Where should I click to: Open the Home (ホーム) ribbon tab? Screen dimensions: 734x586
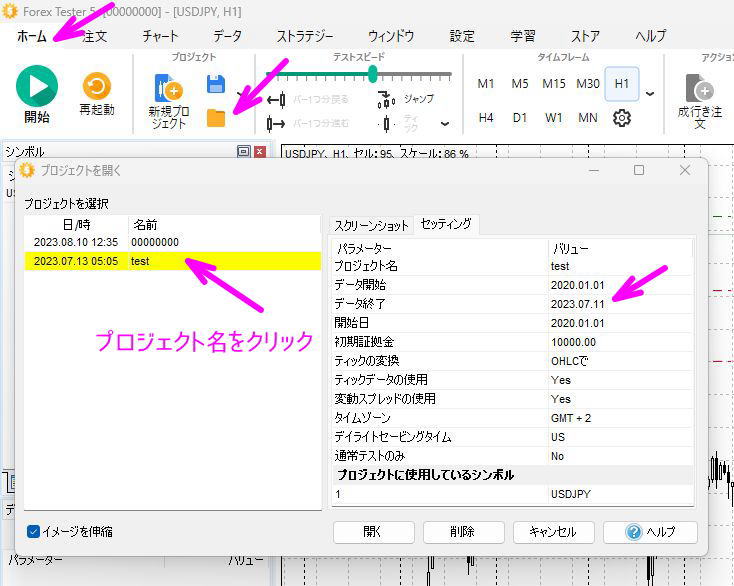pyautogui.click(x=32, y=36)
